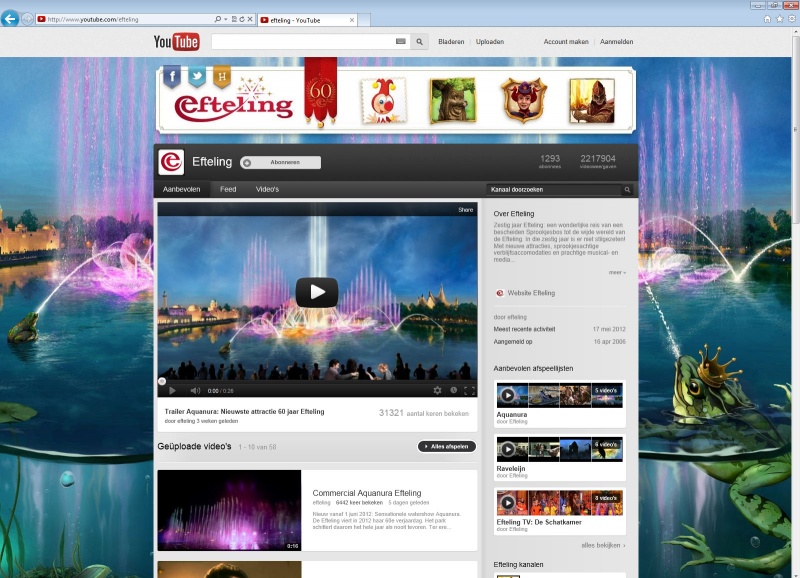The height and width of the screenshot is (578, 800).
Task: Open the Raveleijn playlist thumbnail
Action: pos(560,449)
